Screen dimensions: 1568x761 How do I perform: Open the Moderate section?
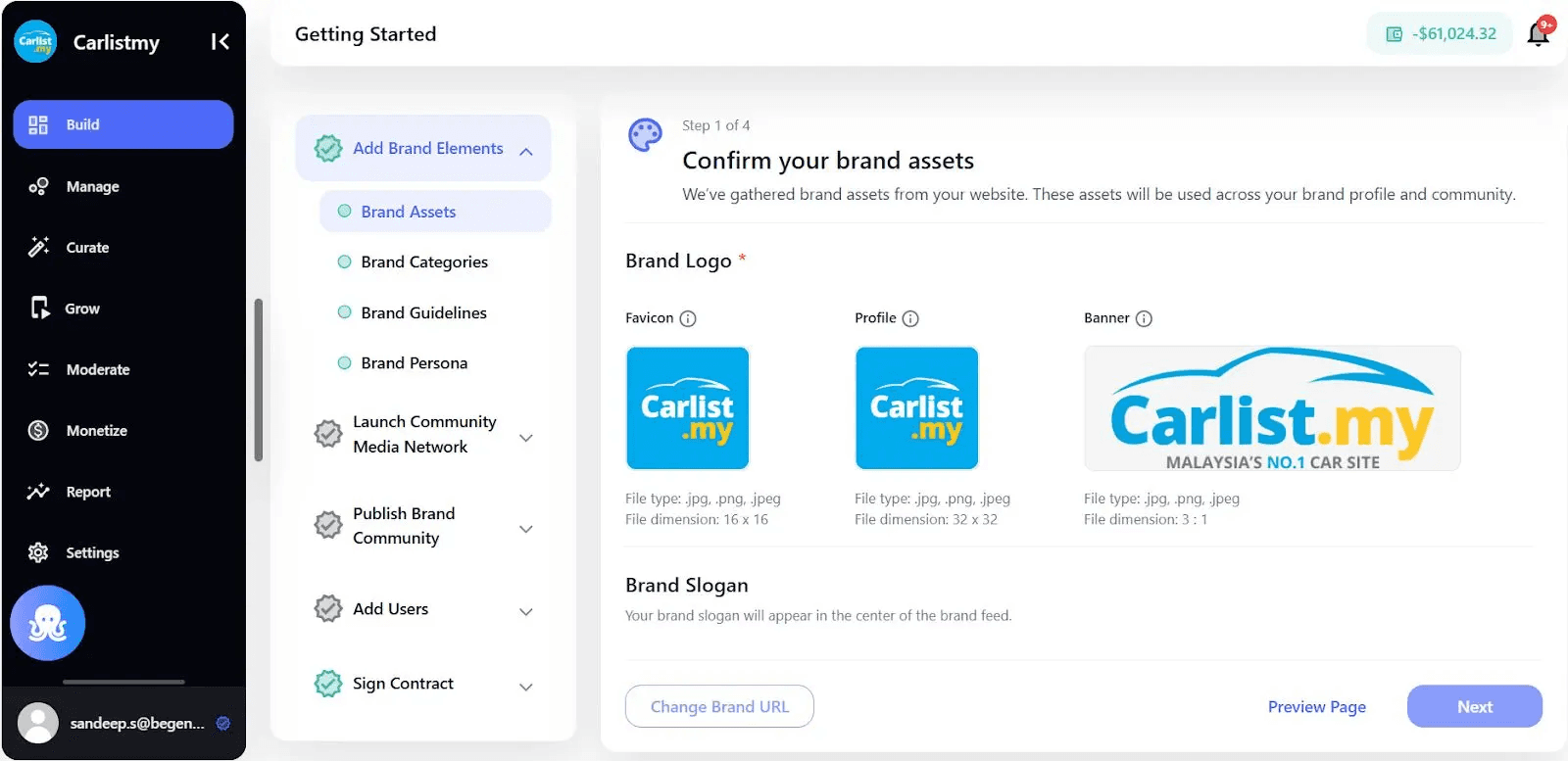coord(98,369)
